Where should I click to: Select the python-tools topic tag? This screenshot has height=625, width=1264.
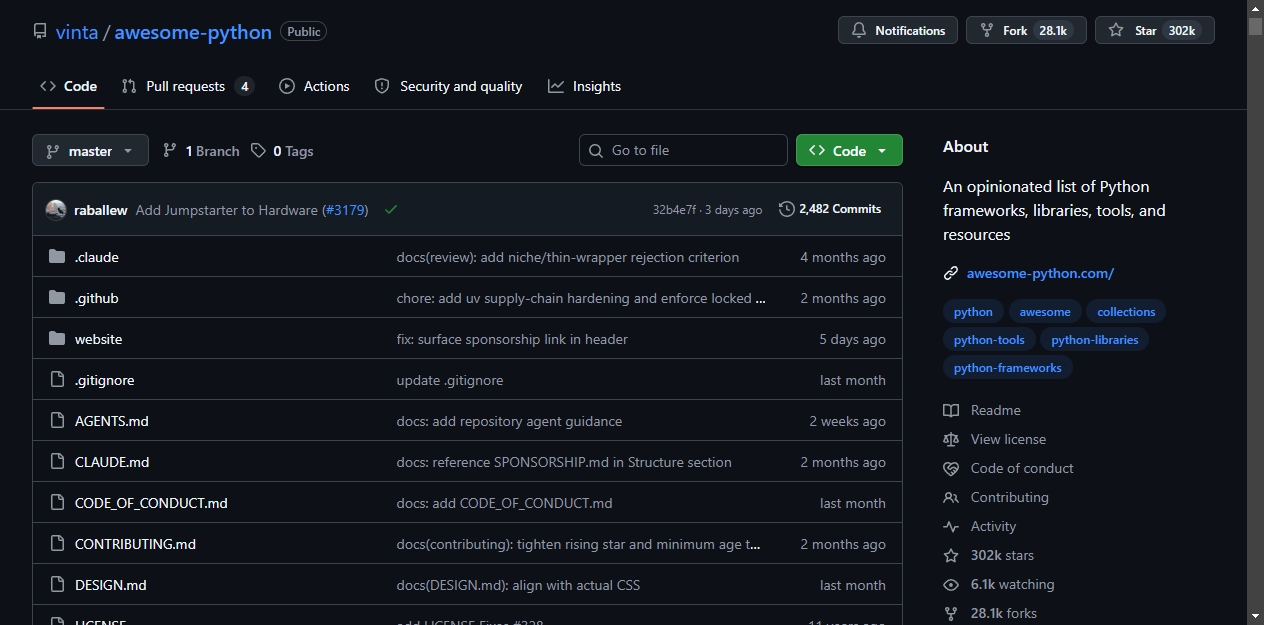click(989, 340)
